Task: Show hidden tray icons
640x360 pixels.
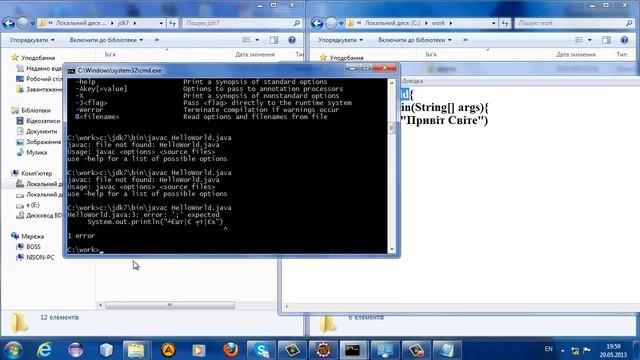Action: (x=563, y=350)
